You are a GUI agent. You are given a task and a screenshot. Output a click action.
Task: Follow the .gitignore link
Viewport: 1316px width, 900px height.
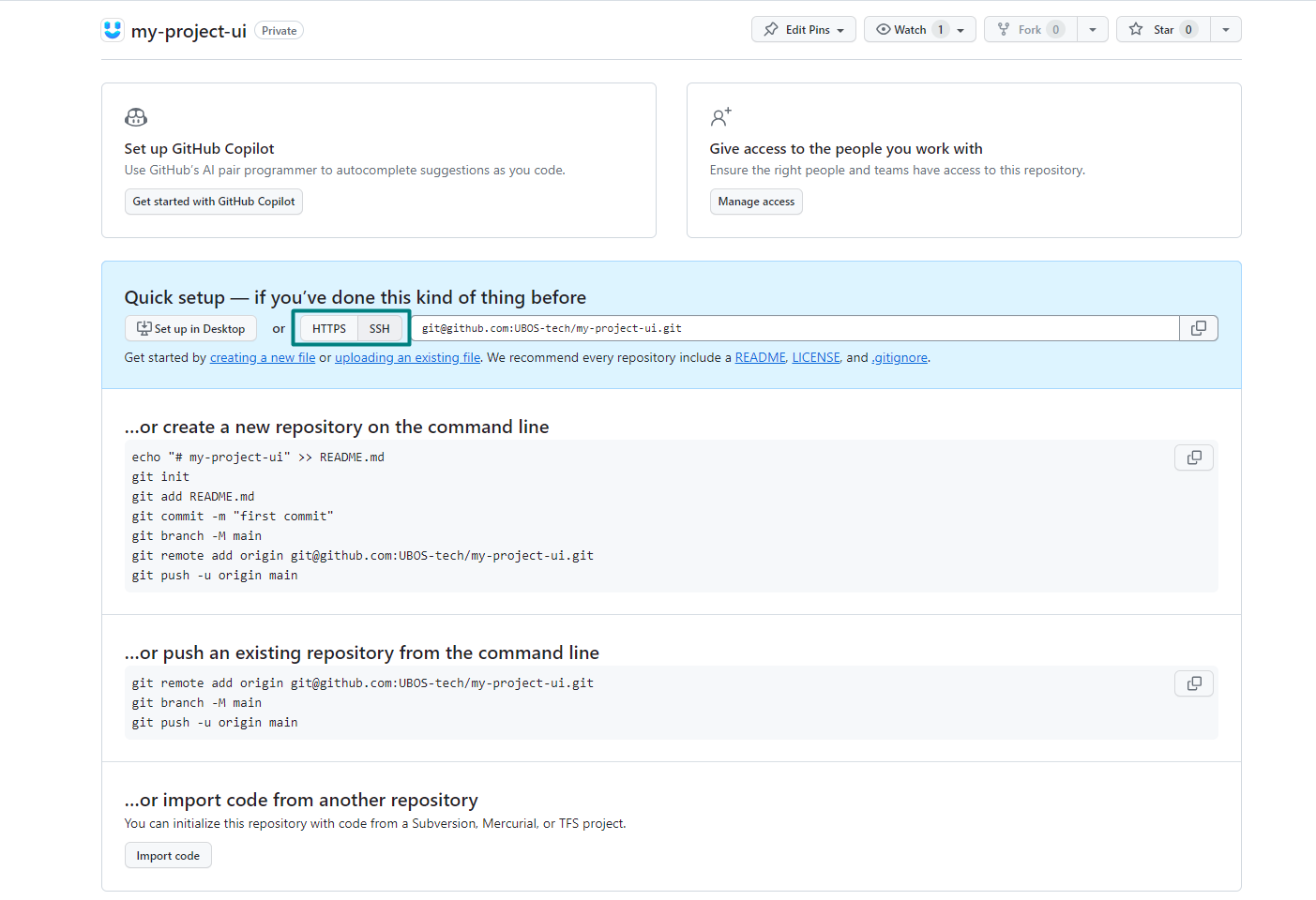pyautogui.click(x=900, y=357)
